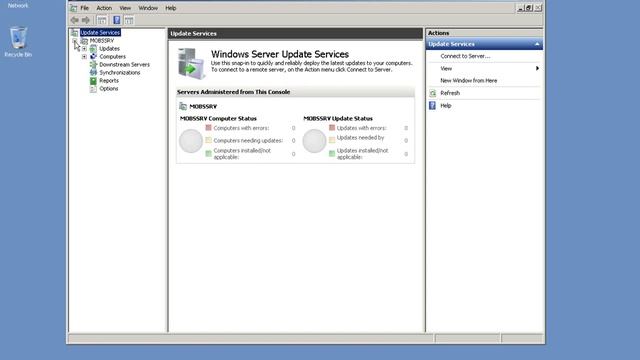
Task: Click the Downstream Servers node icon
Action: (x=93, y=64)
